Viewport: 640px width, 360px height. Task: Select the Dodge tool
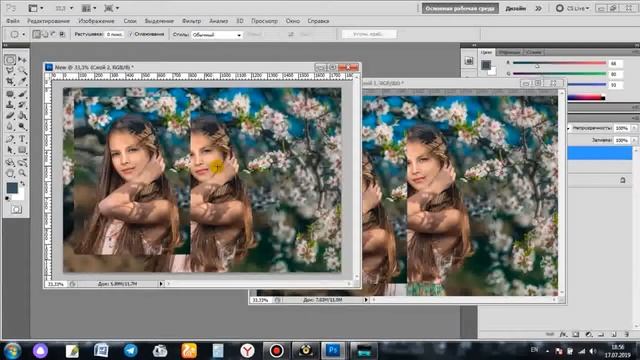(22, 127)
